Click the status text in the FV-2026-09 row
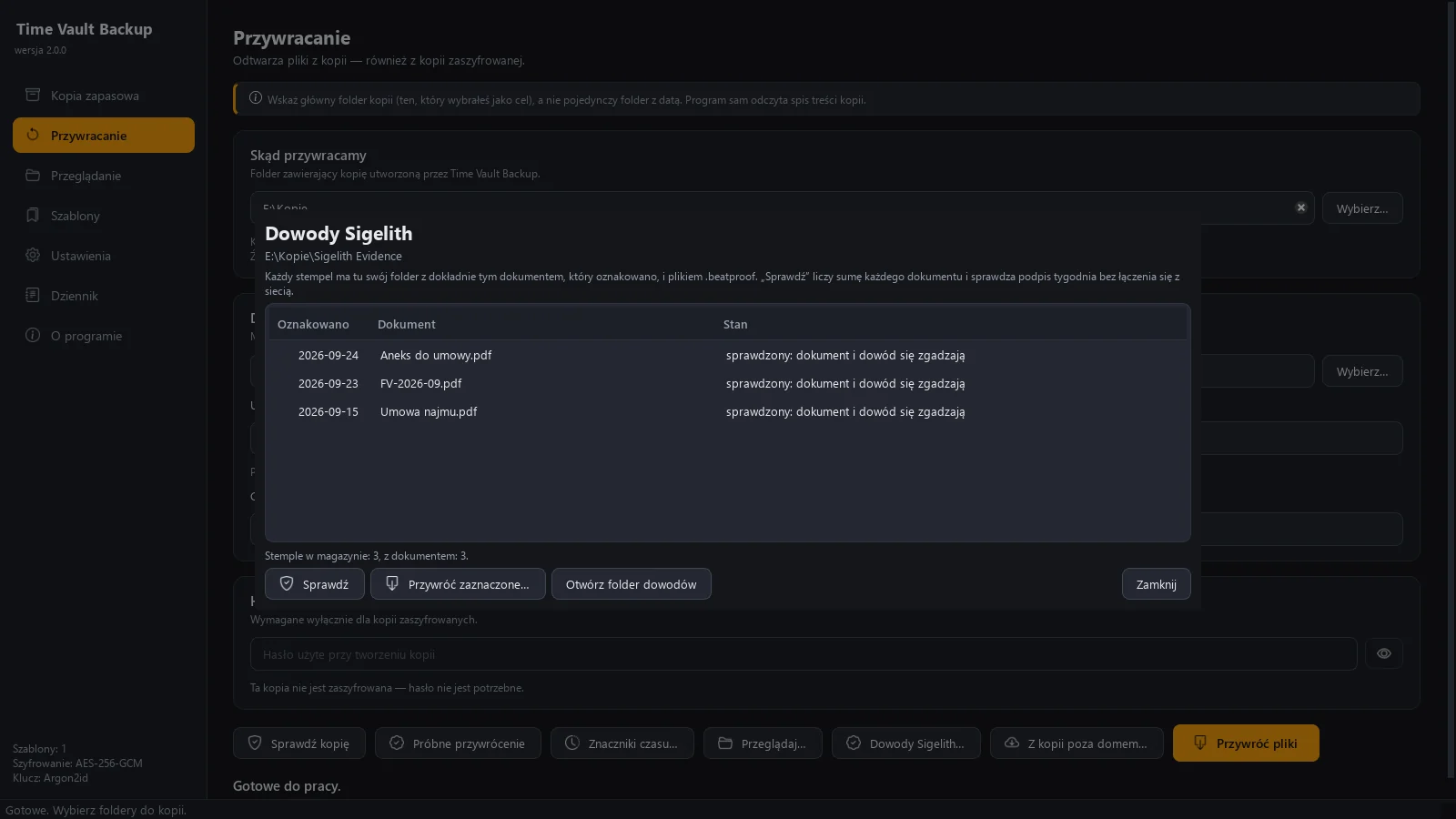 tap(845, 384)
